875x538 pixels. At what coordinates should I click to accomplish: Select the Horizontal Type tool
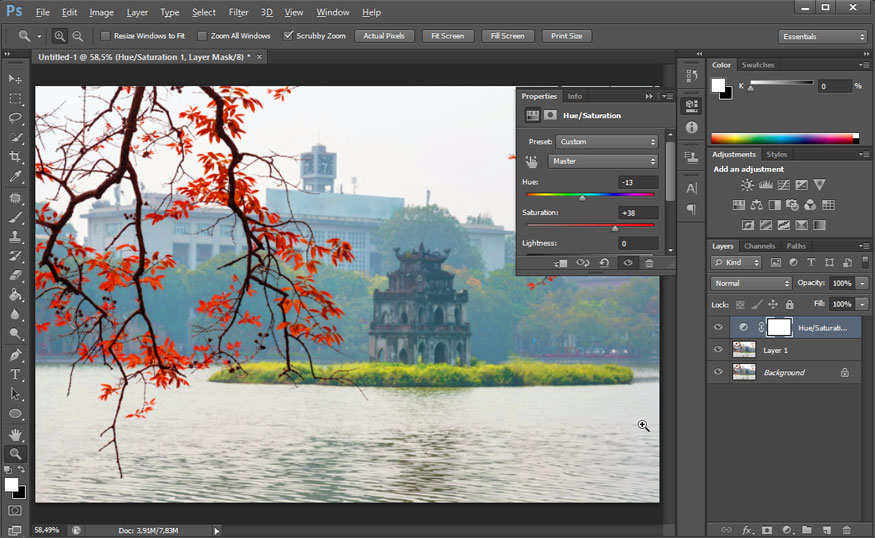(x=15, y=374)
